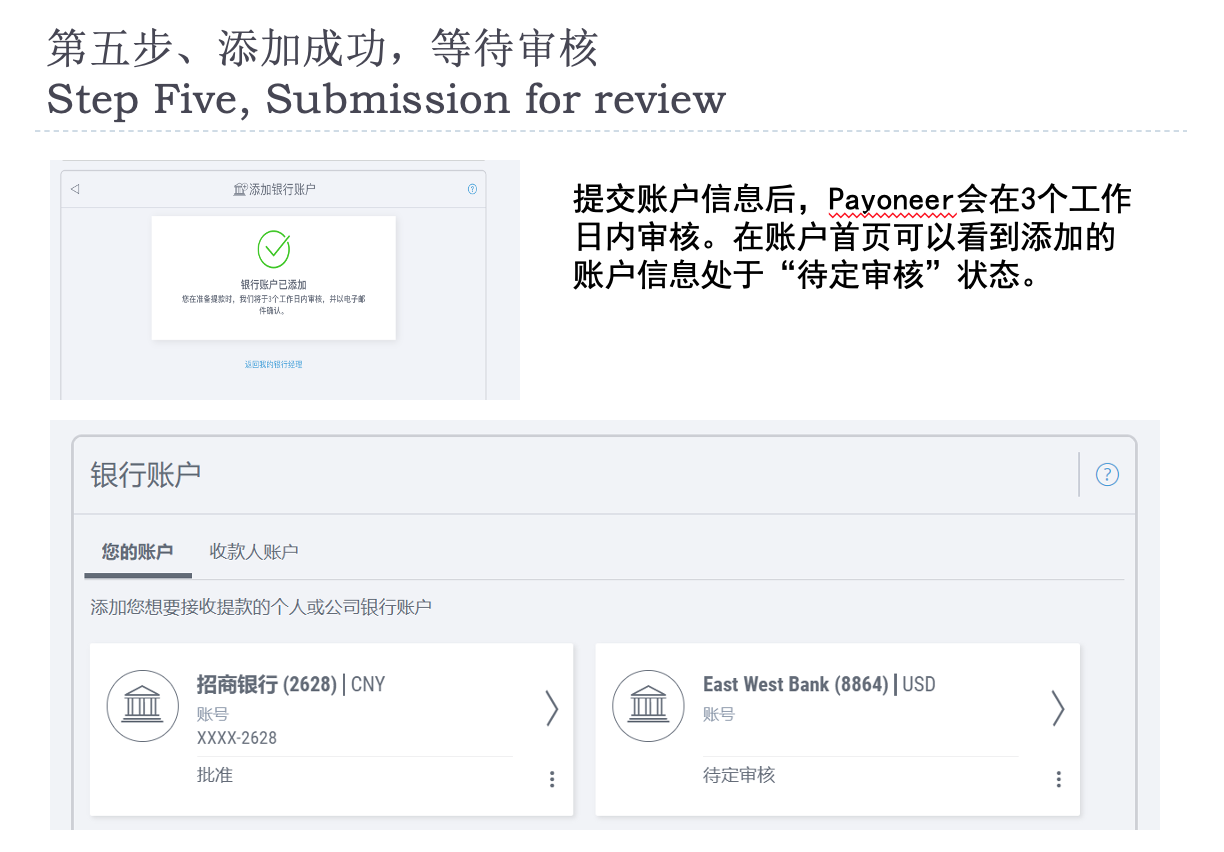The height and width of the screenshot is (852, 1224).
Task: Click the East West Bank (8864) account name
Action: pyautogui.click(x=795, y=685)
